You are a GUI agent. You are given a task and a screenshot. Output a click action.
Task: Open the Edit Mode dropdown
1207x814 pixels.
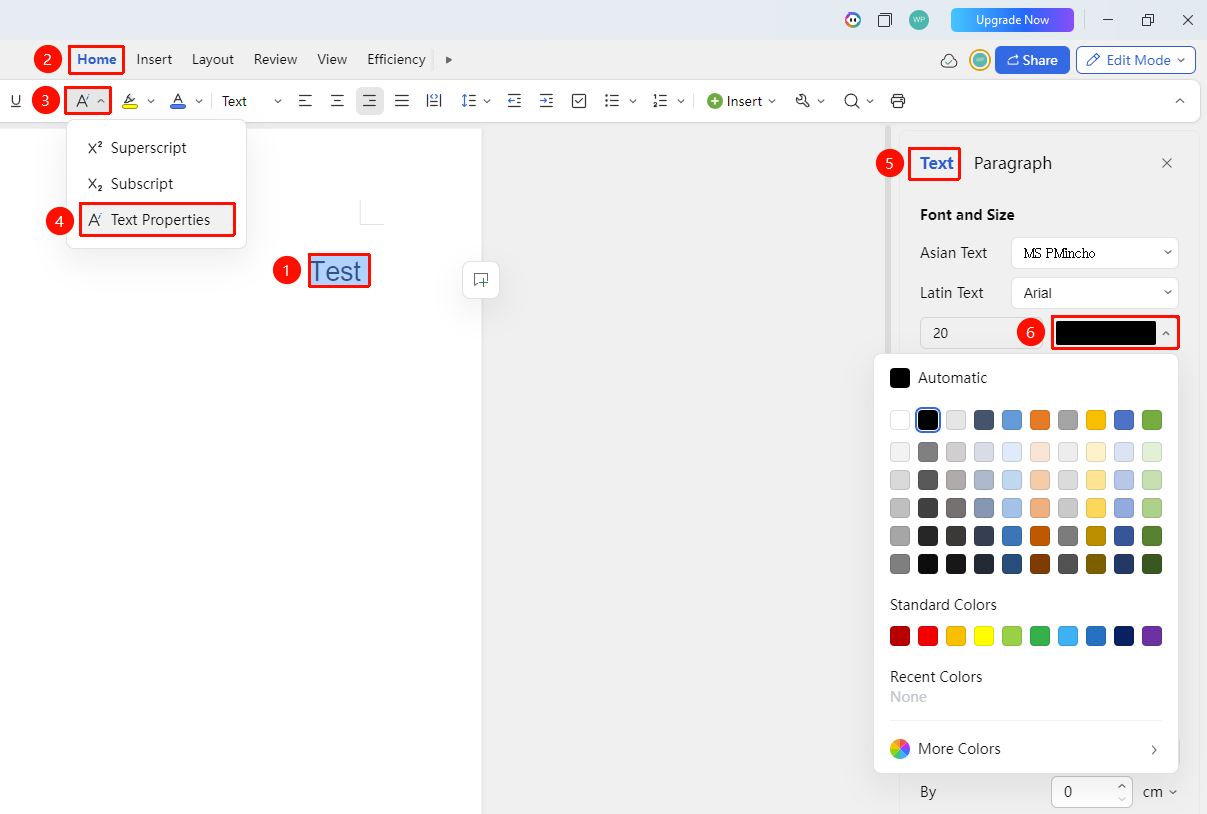click(1136, 60)
